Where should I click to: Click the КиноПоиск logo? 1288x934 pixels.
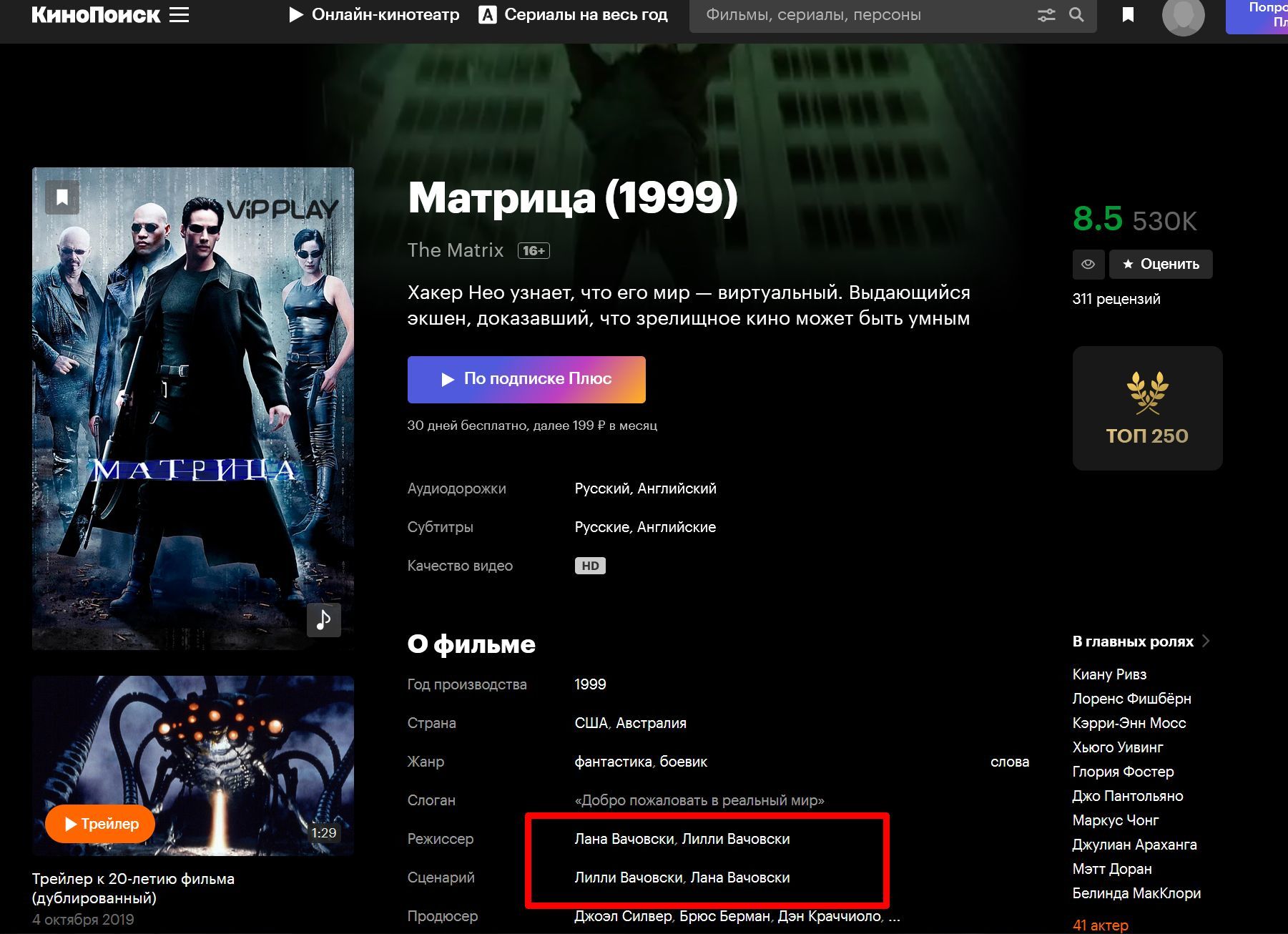click(96, 15)
